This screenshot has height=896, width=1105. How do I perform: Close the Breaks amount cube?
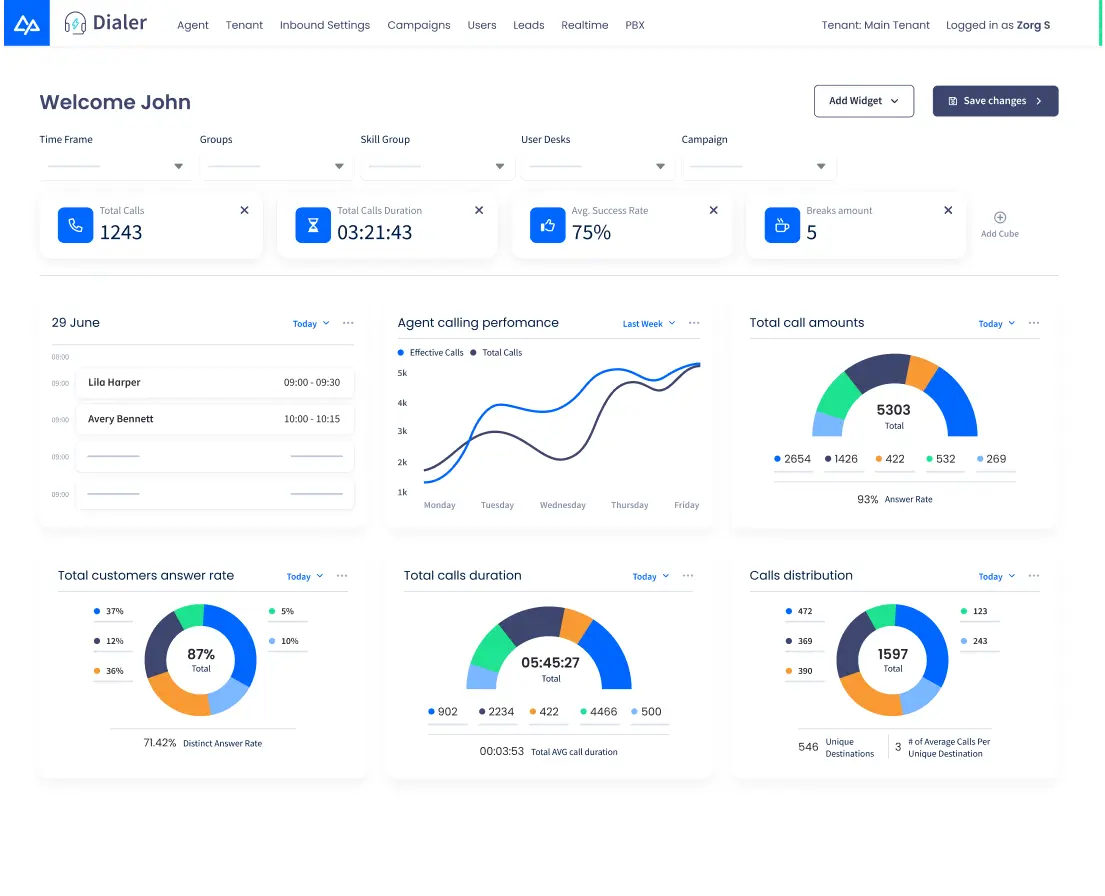pos(948,210)
